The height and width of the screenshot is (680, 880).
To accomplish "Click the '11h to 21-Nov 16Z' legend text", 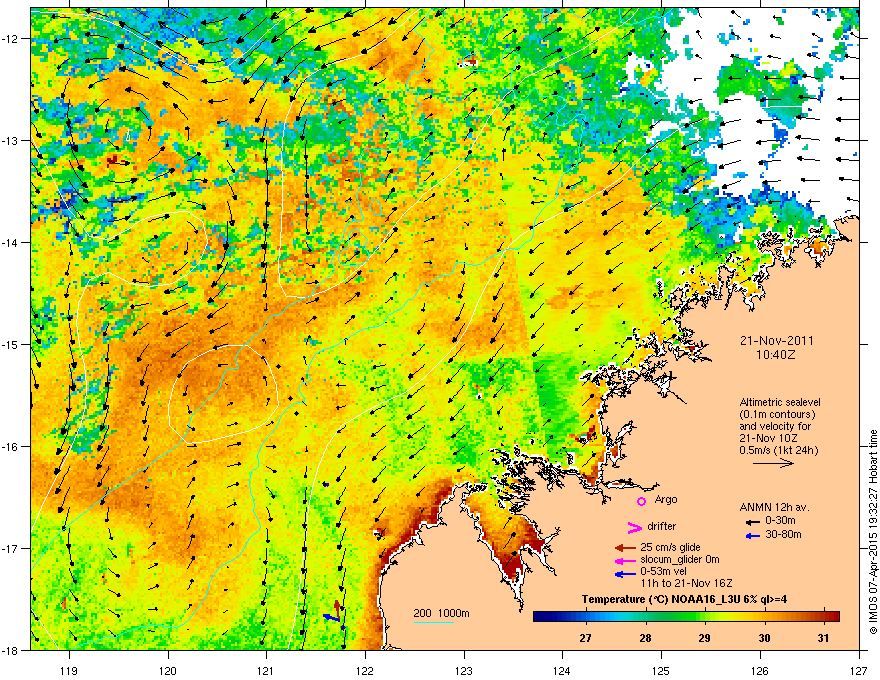I will 686,583.
